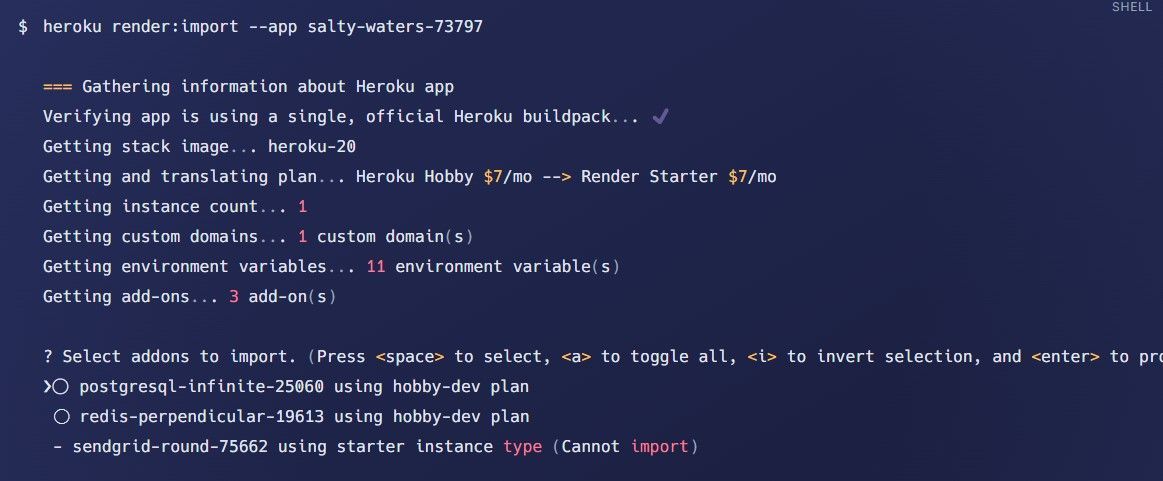Click the selection cursor arrow beside postgresql

click(x=46, y=387)
